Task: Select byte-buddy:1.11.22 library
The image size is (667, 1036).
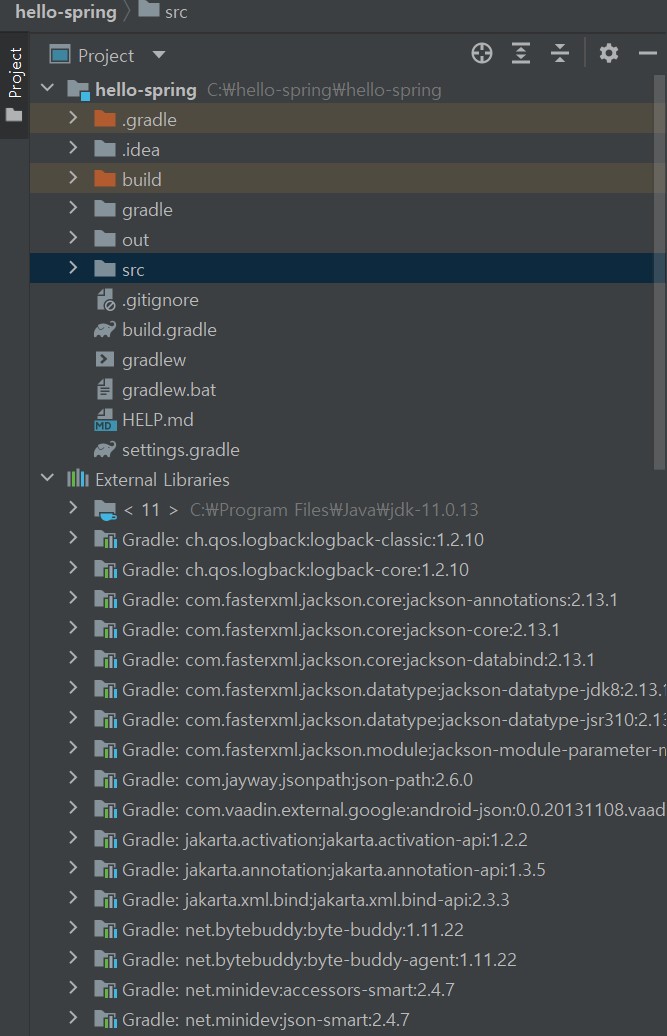Action: (x=293, y=930)
